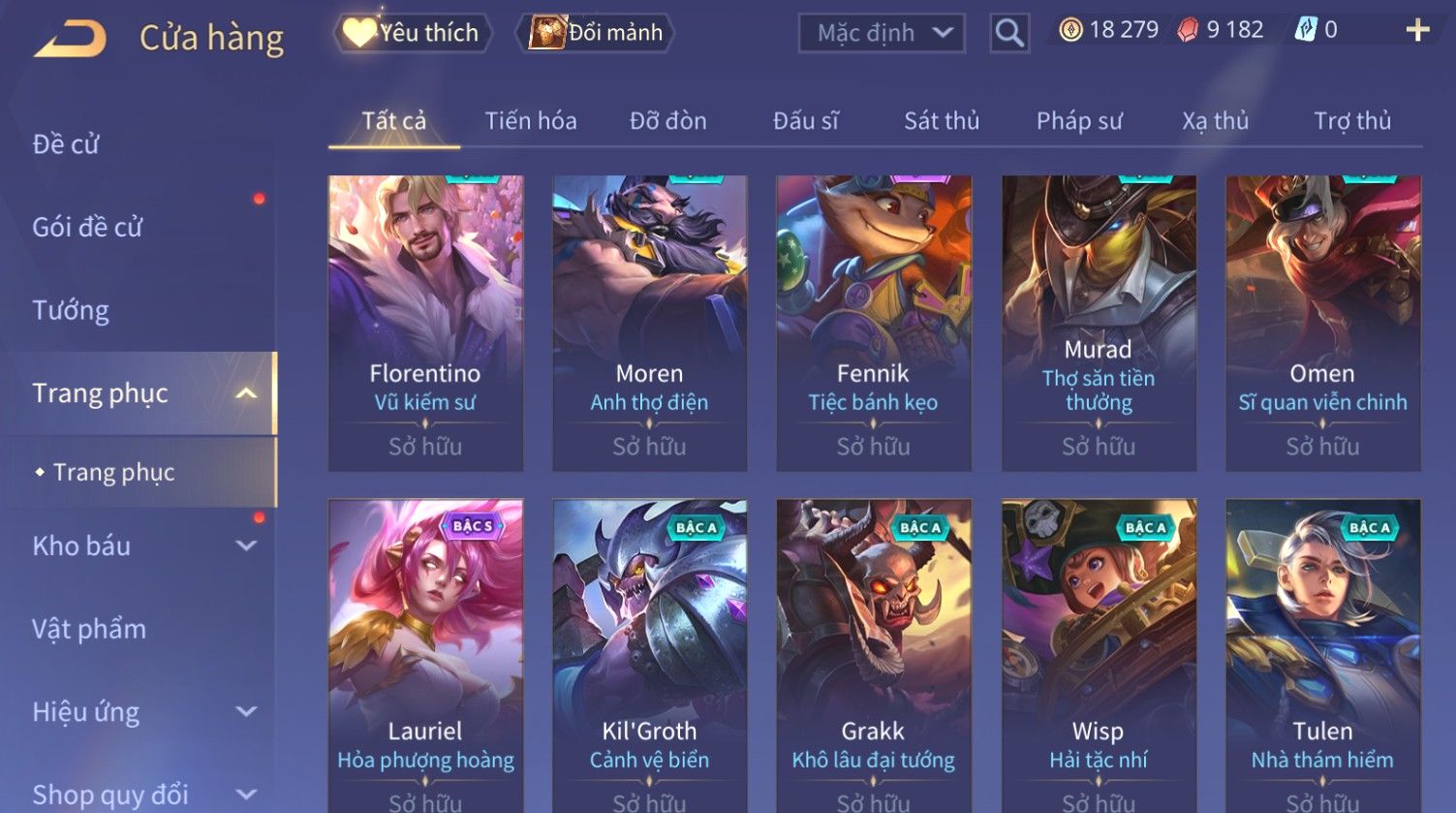
Task: Expand the Kho báu sidebar section
Action: 246,546
